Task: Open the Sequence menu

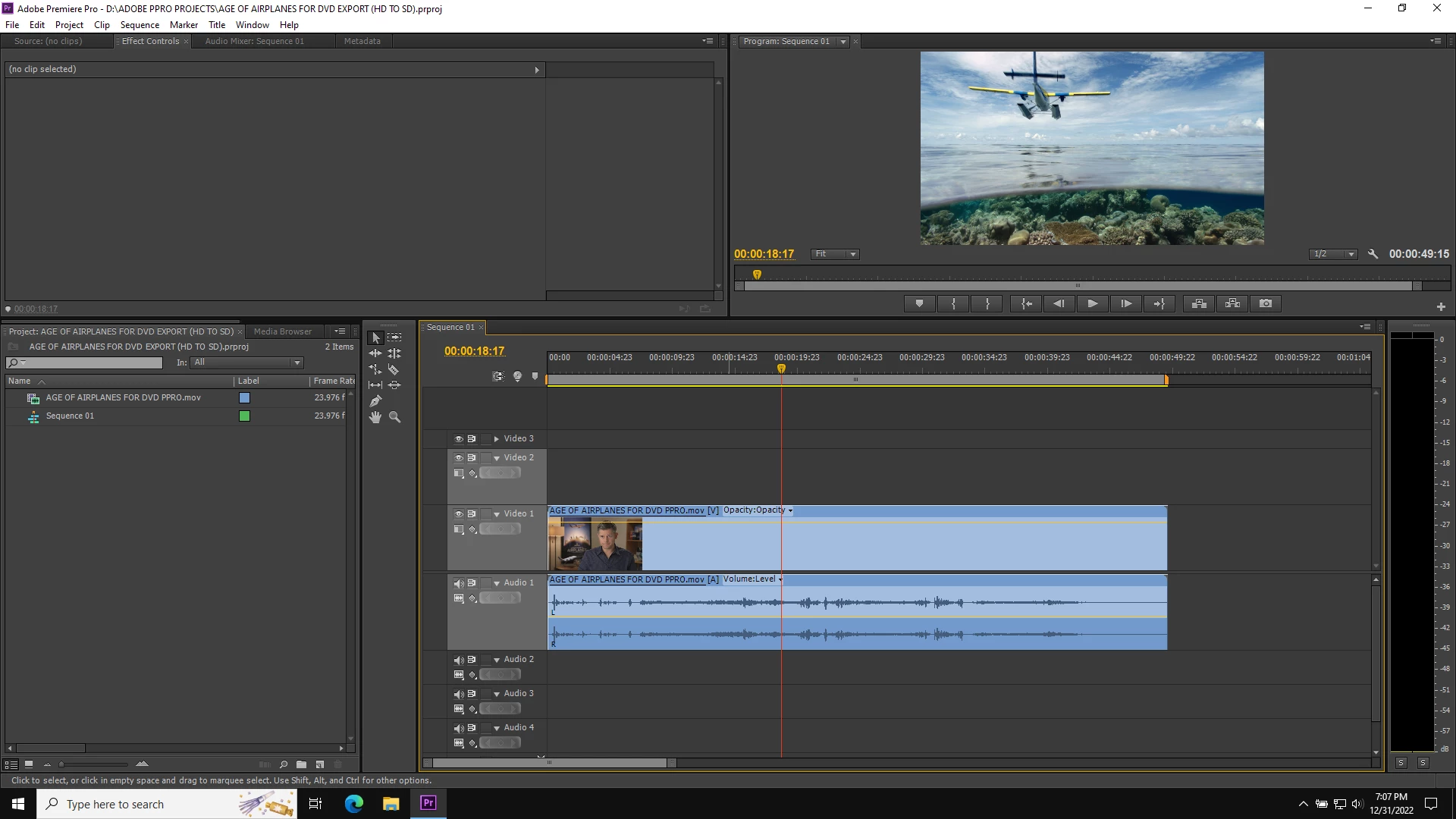Action: 140,25
